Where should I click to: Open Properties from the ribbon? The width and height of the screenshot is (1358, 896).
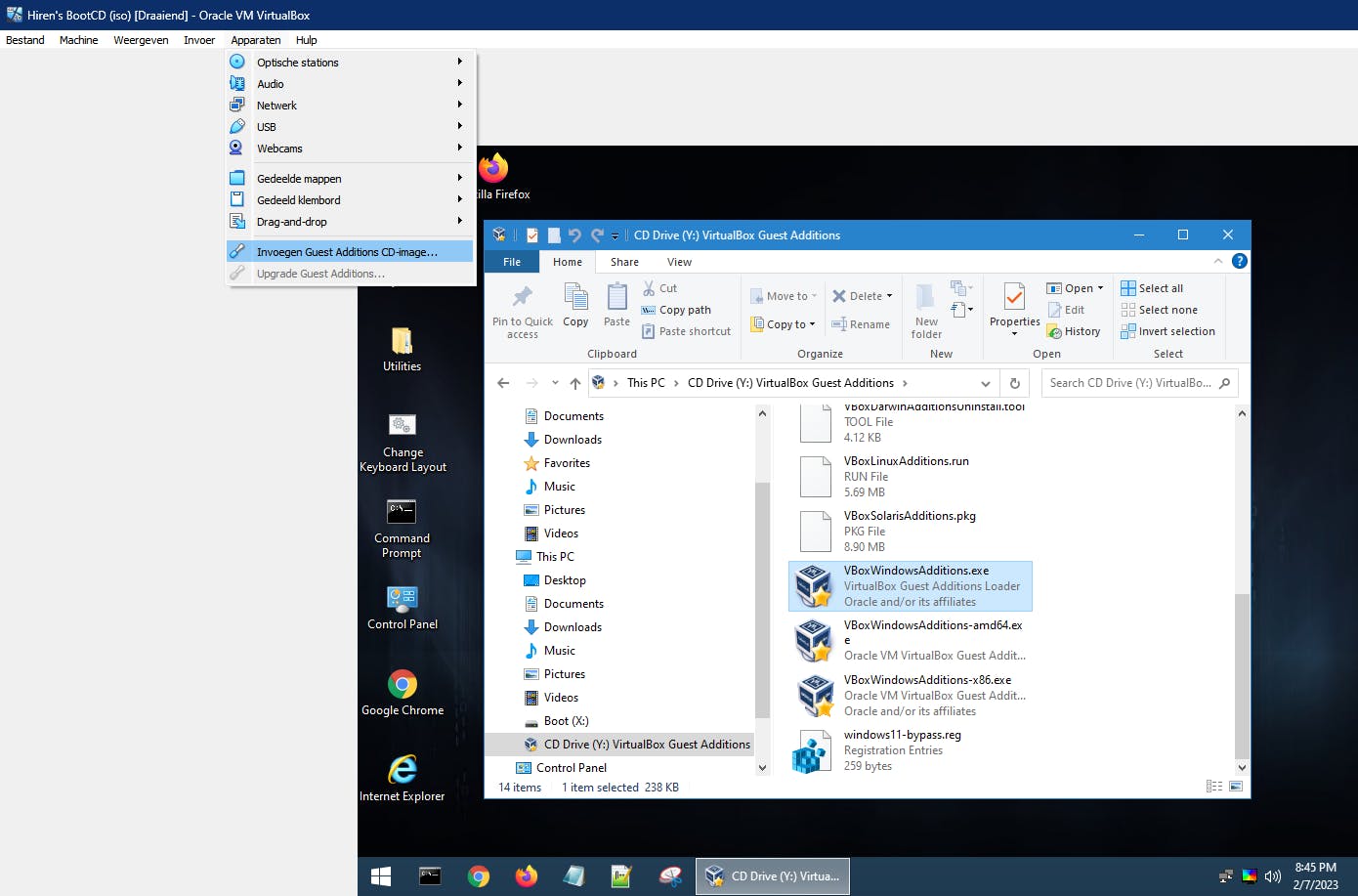click(1014, 298)
